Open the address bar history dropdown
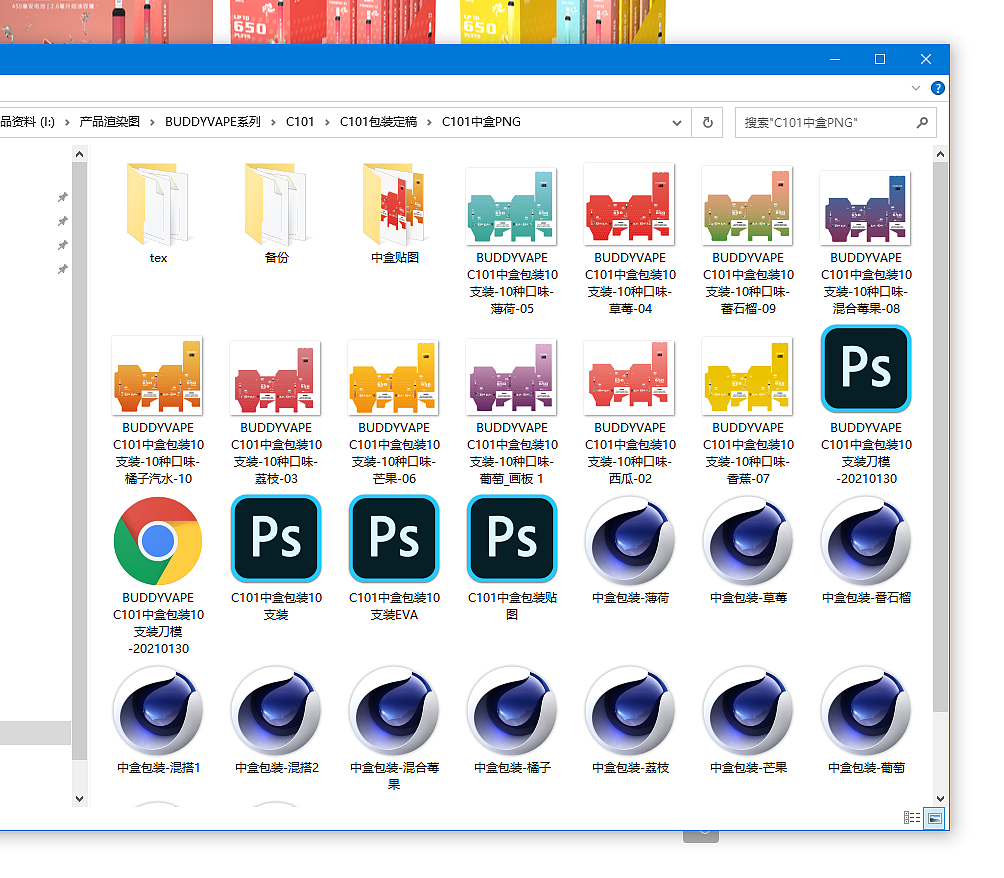The height and width of the screenshot is (878, 1004). 676,122
